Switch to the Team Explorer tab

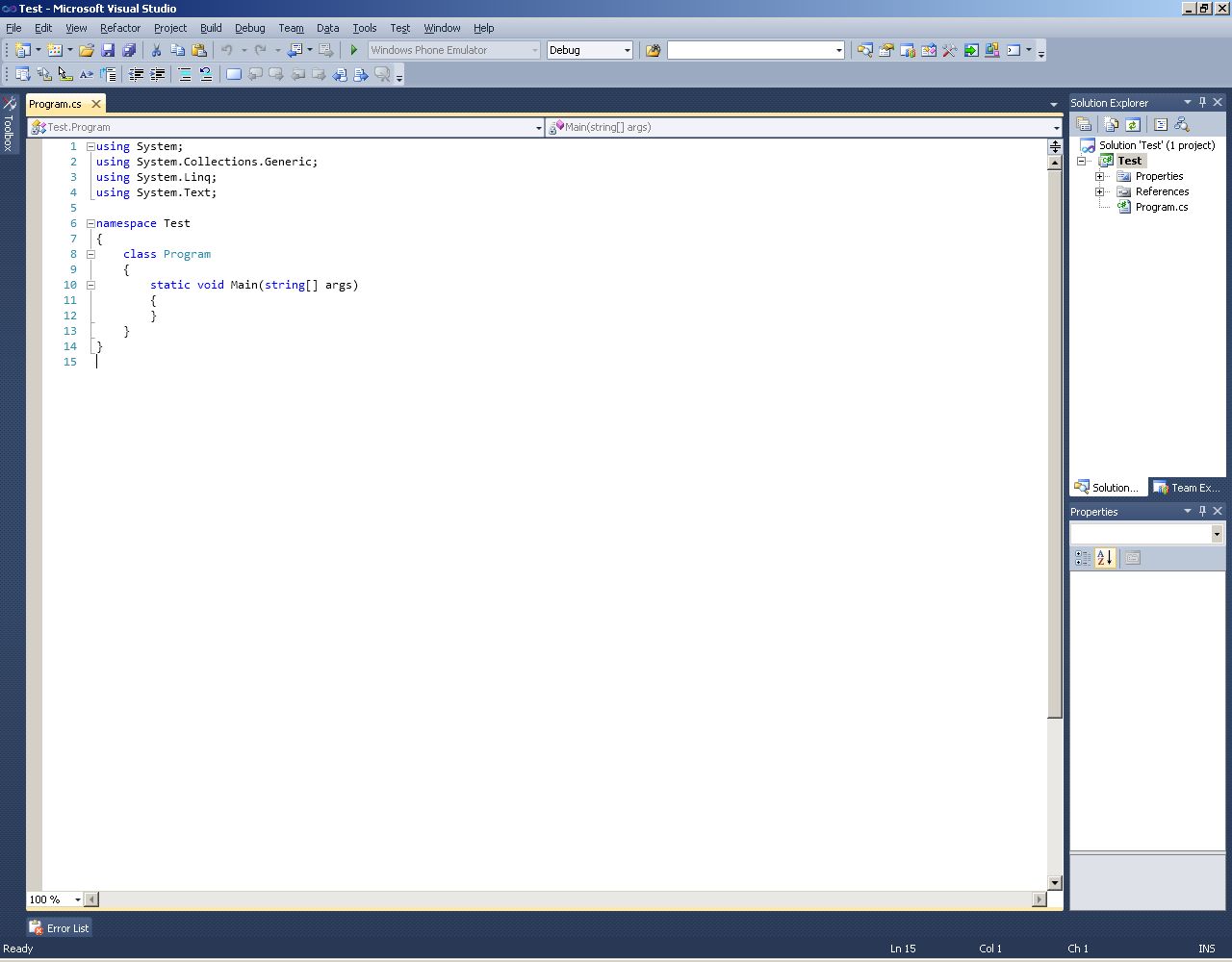click(1188, 487)
